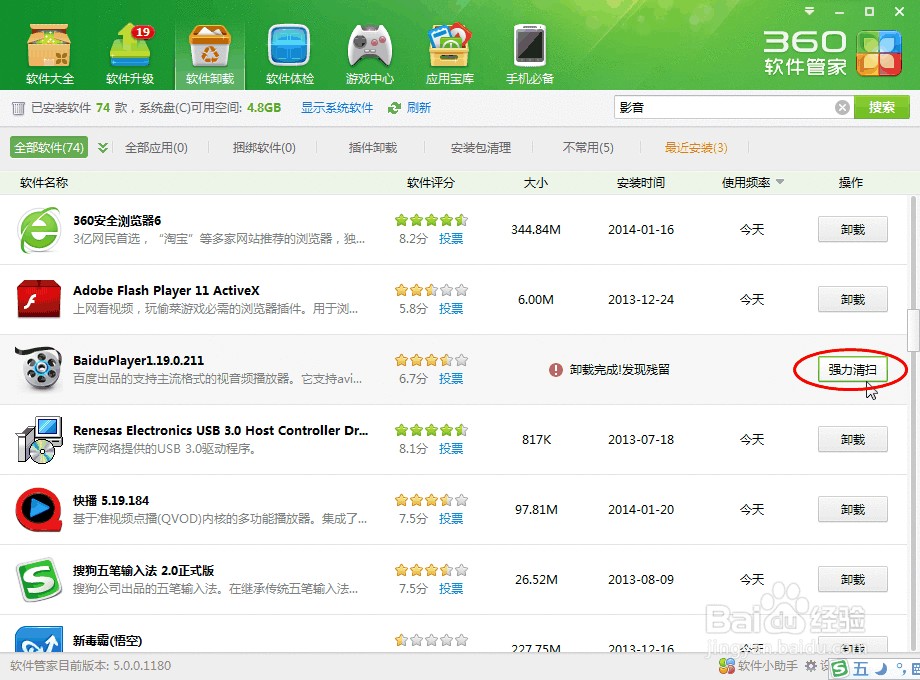Viewport: 920px width, 680px height.
Task: Uninstall 搜狗五笔输入法 with 卸载 button
Action: [853, 580]
